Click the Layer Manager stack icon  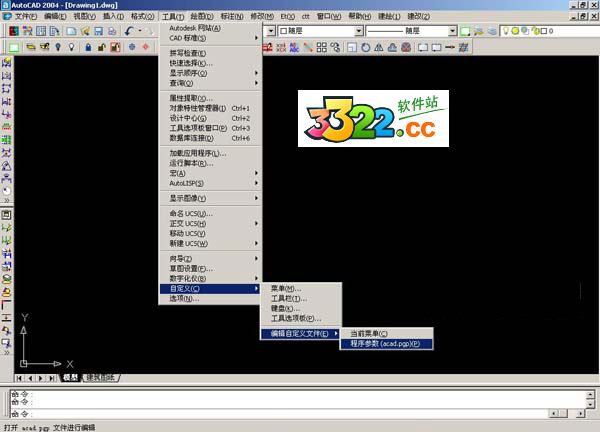pos(492,31)
